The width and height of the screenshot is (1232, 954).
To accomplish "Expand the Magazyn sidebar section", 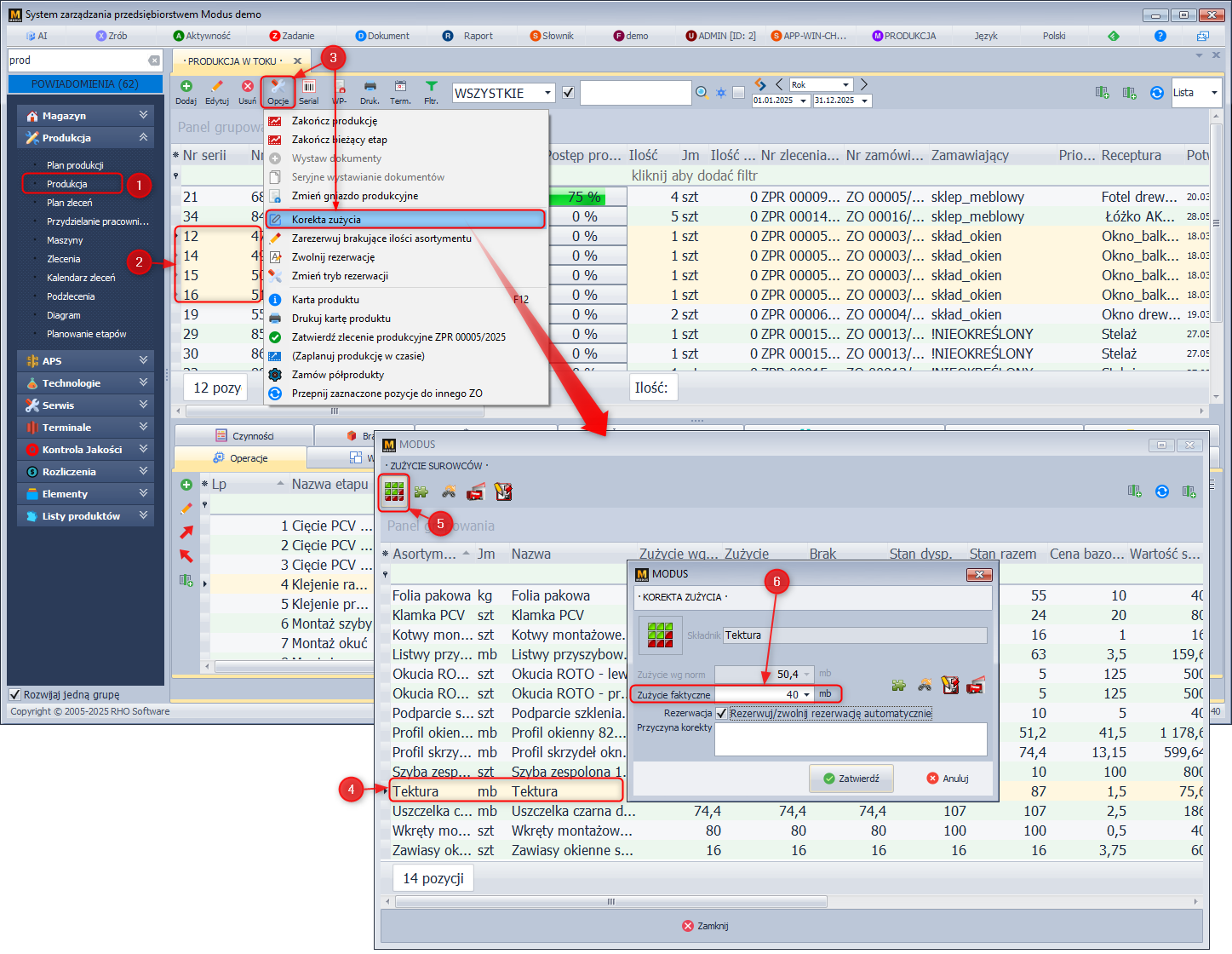I will tap(85, 115).
